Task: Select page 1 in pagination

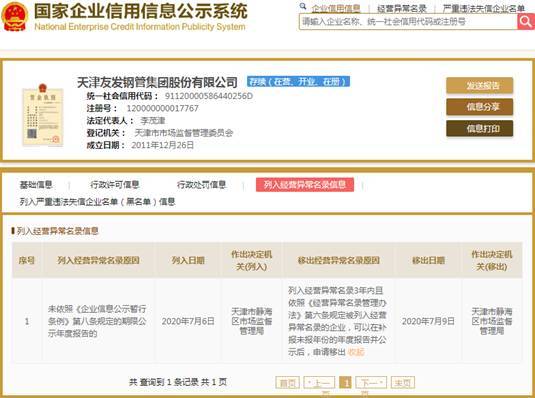Action: tap(345, 383)
